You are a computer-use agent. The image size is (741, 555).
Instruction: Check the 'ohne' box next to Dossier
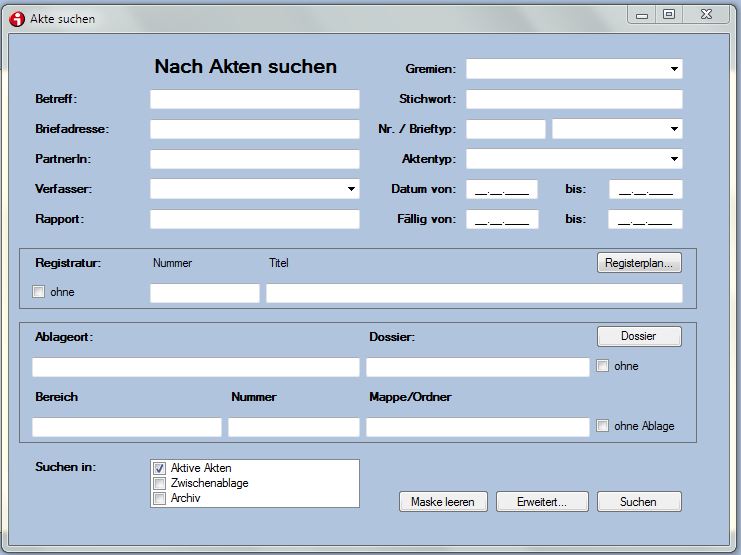602,366
